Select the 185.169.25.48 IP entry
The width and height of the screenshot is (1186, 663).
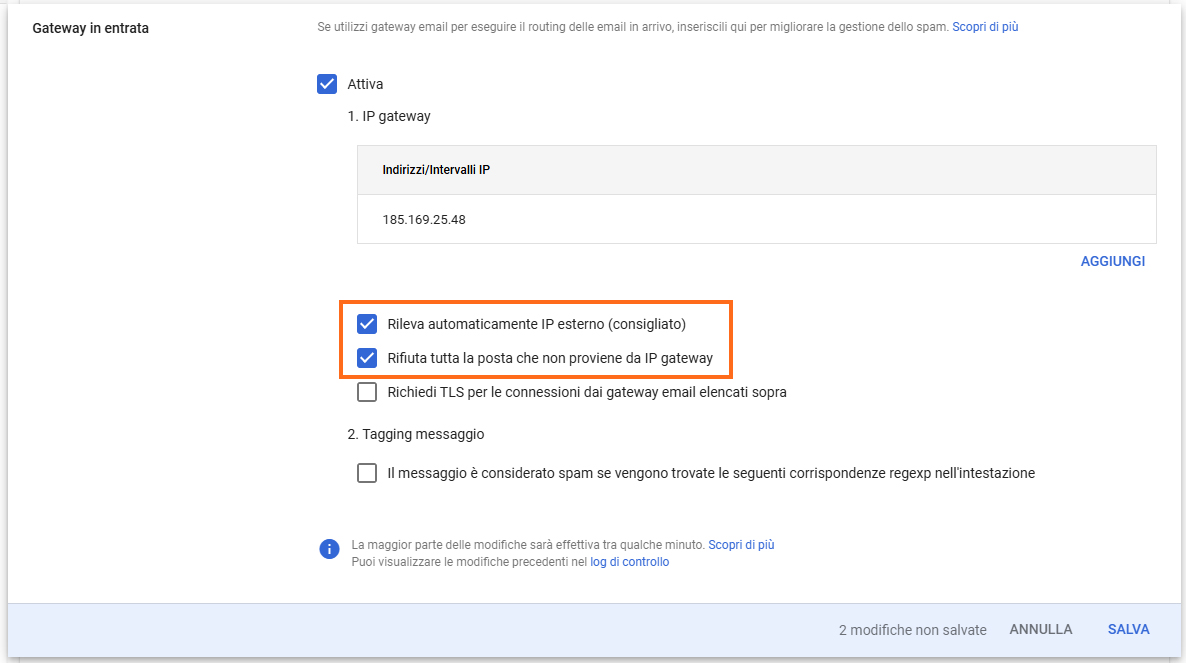point(424,219)
